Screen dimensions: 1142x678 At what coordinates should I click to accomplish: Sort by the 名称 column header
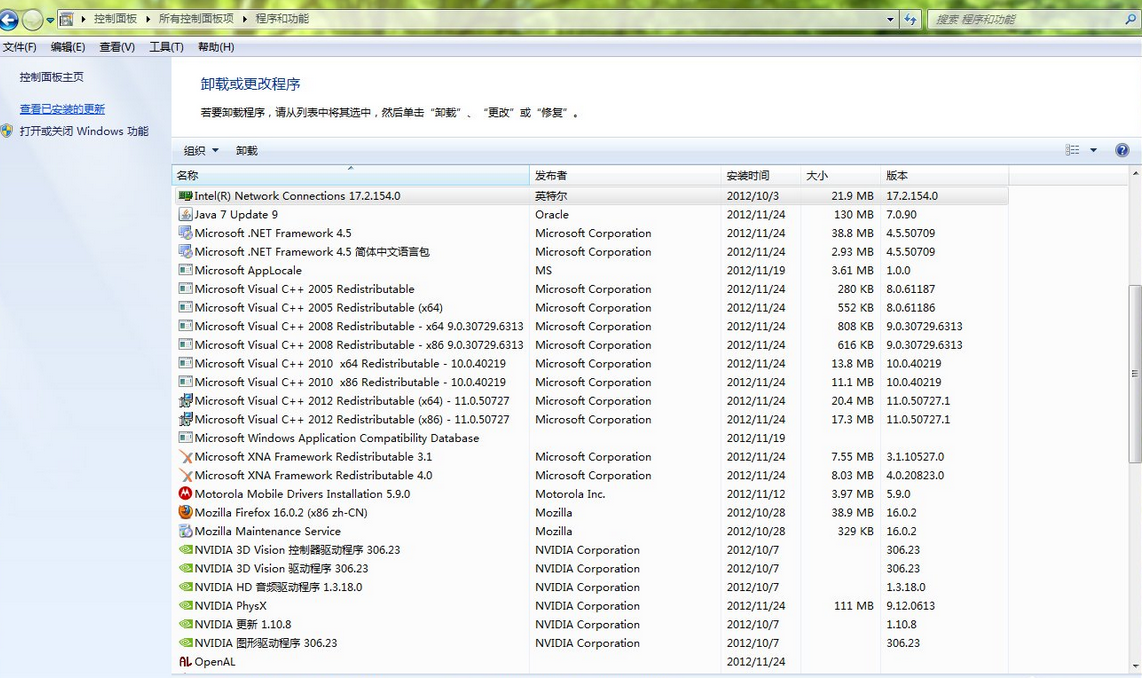pyautogui.click(x=351, y=176)
